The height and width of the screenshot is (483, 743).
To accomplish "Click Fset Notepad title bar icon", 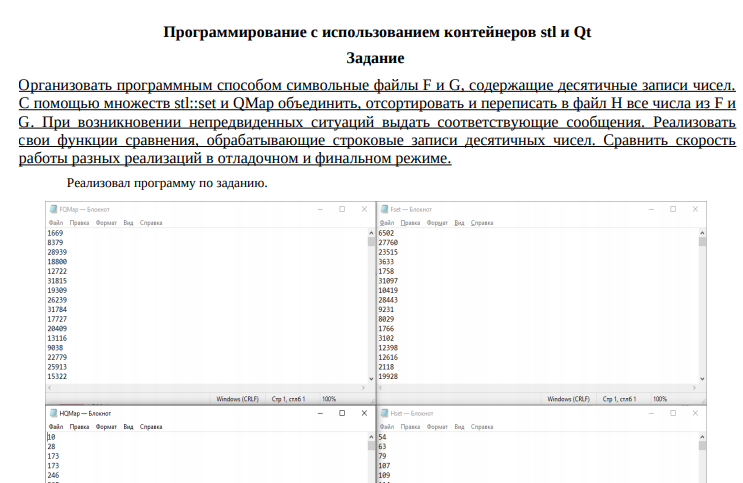I will [384, 209].
